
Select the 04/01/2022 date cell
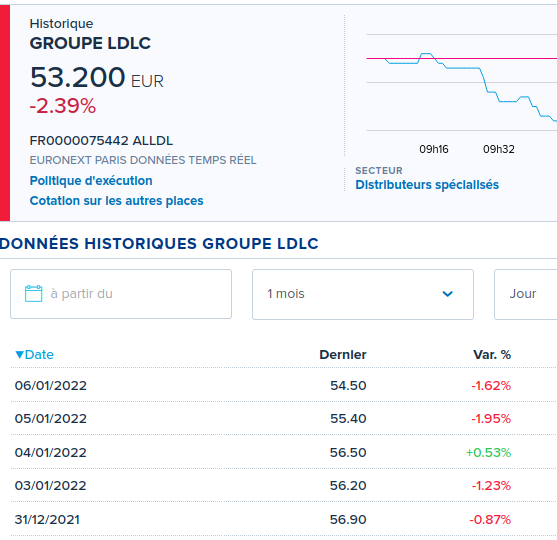pyautogui.click(x=50, y=452)
